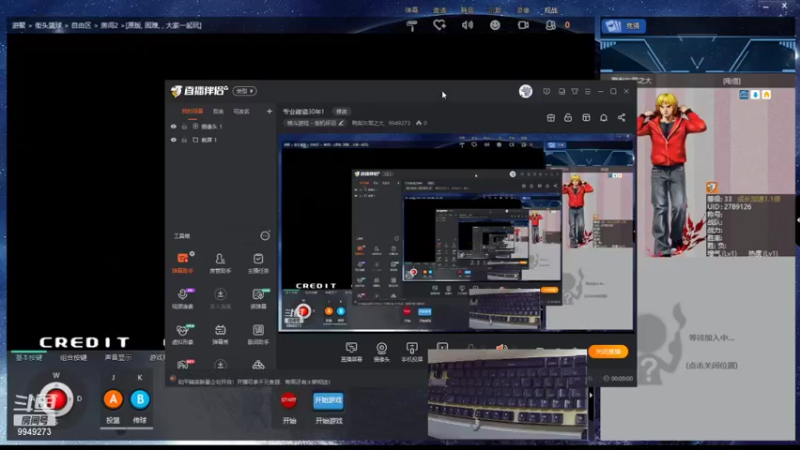Open the smiley emoji icon in game toolbar

coord(495,25)
